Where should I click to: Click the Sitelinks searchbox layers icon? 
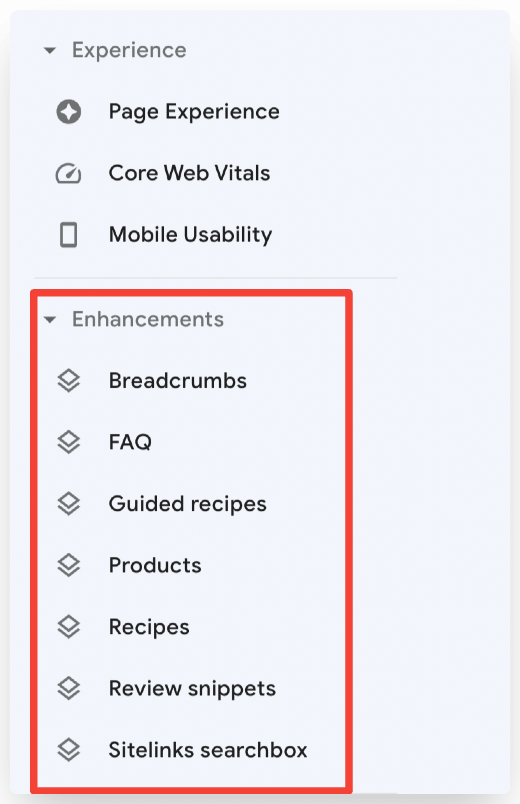(x=69, y=750)
